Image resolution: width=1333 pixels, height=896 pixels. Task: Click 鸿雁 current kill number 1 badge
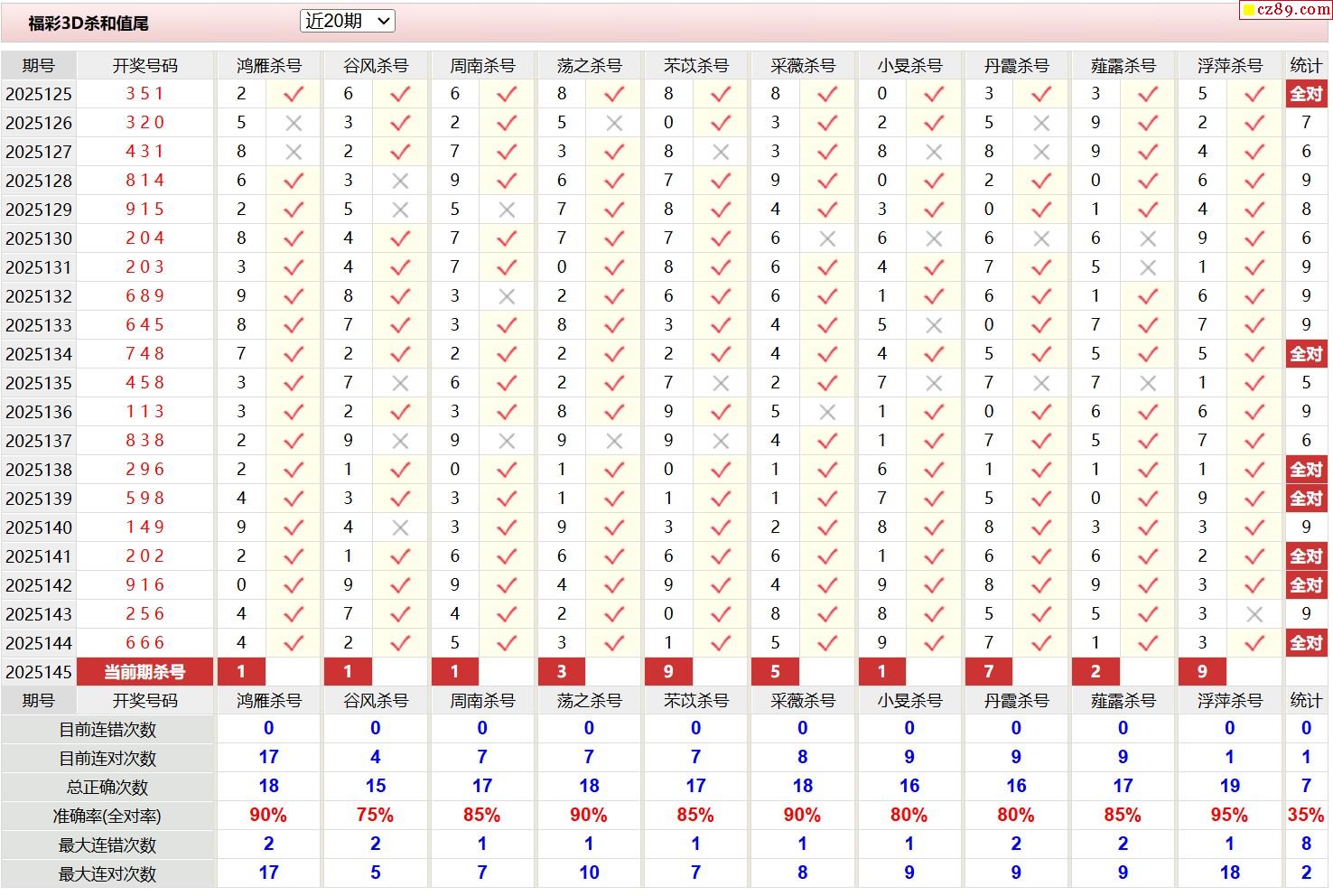coord(241,672)
